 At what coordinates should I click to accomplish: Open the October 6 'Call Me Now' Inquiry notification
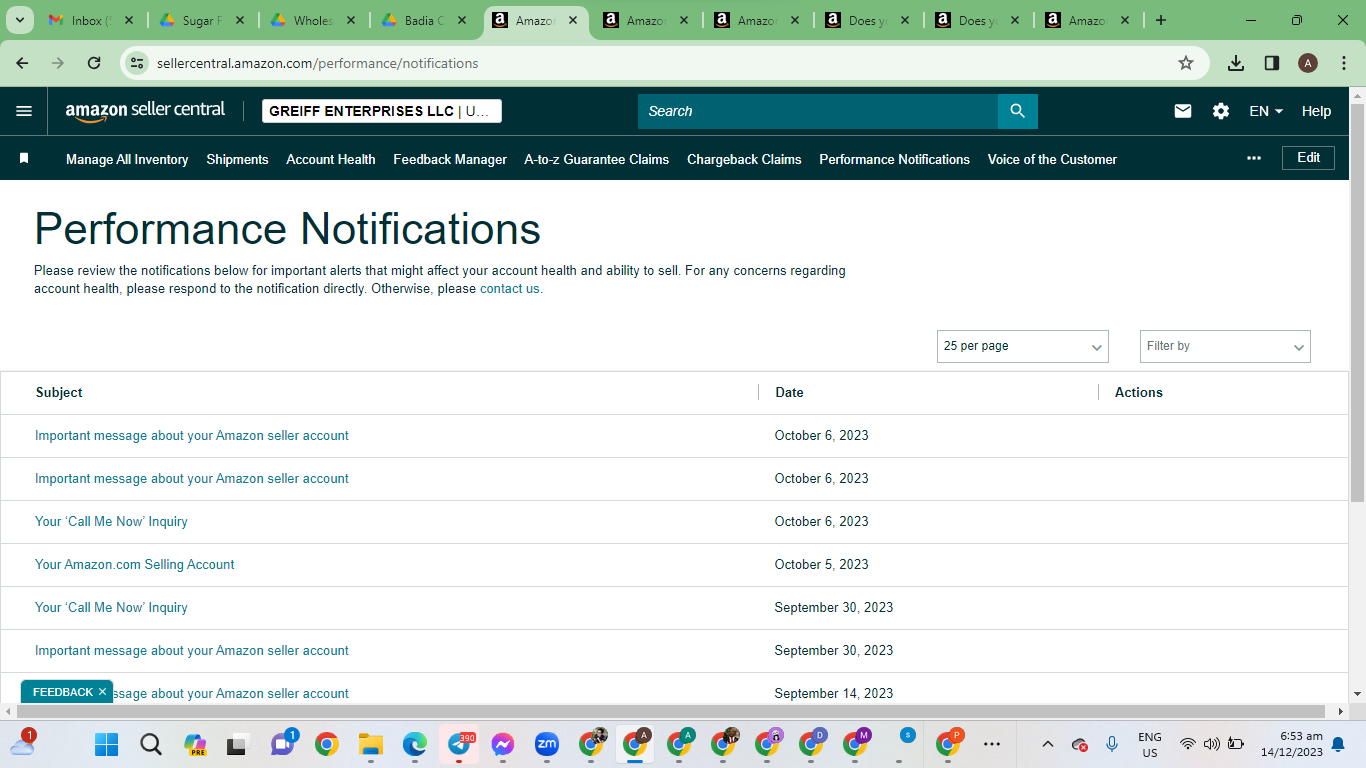111,521
